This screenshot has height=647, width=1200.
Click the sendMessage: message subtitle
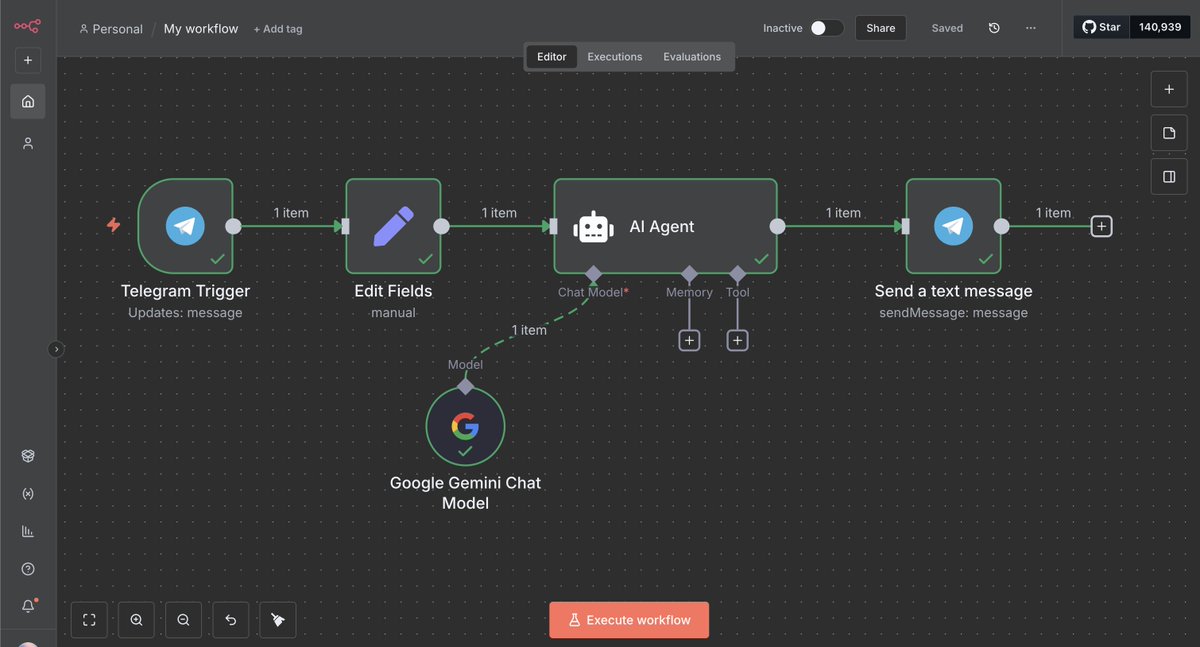(953, 313)
